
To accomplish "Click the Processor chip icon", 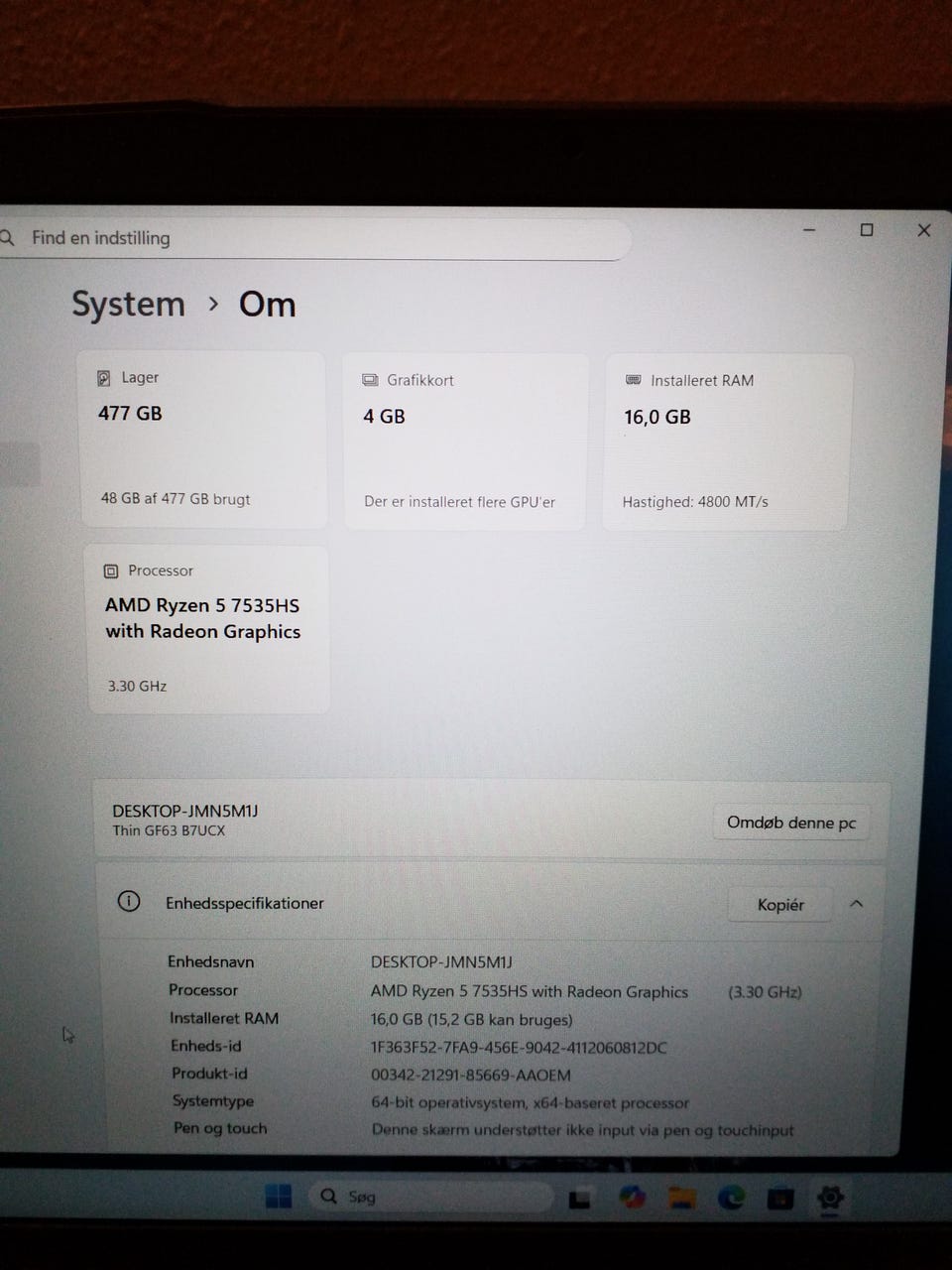I will click(x=111, y=571).
